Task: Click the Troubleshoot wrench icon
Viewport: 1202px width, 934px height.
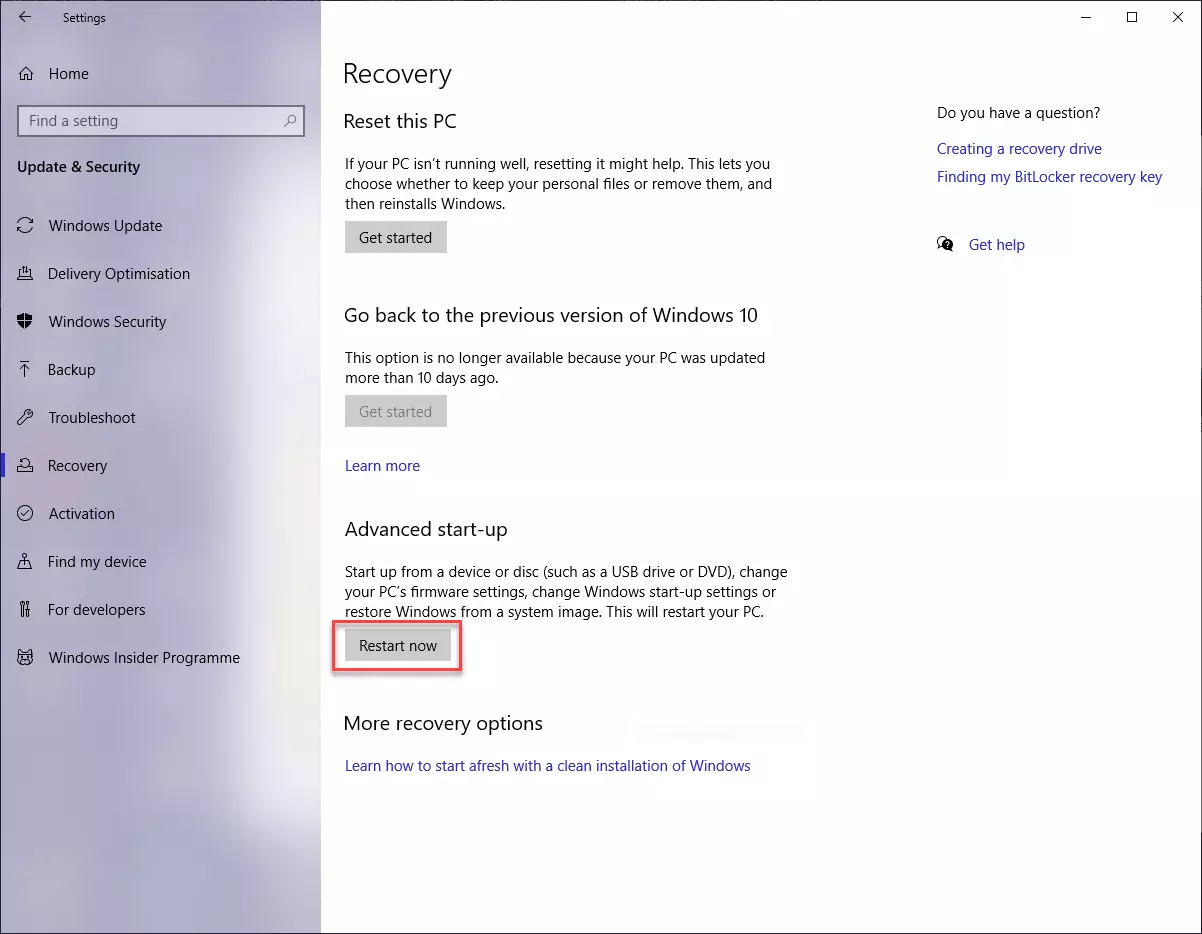Action: [x=26, y=418]
